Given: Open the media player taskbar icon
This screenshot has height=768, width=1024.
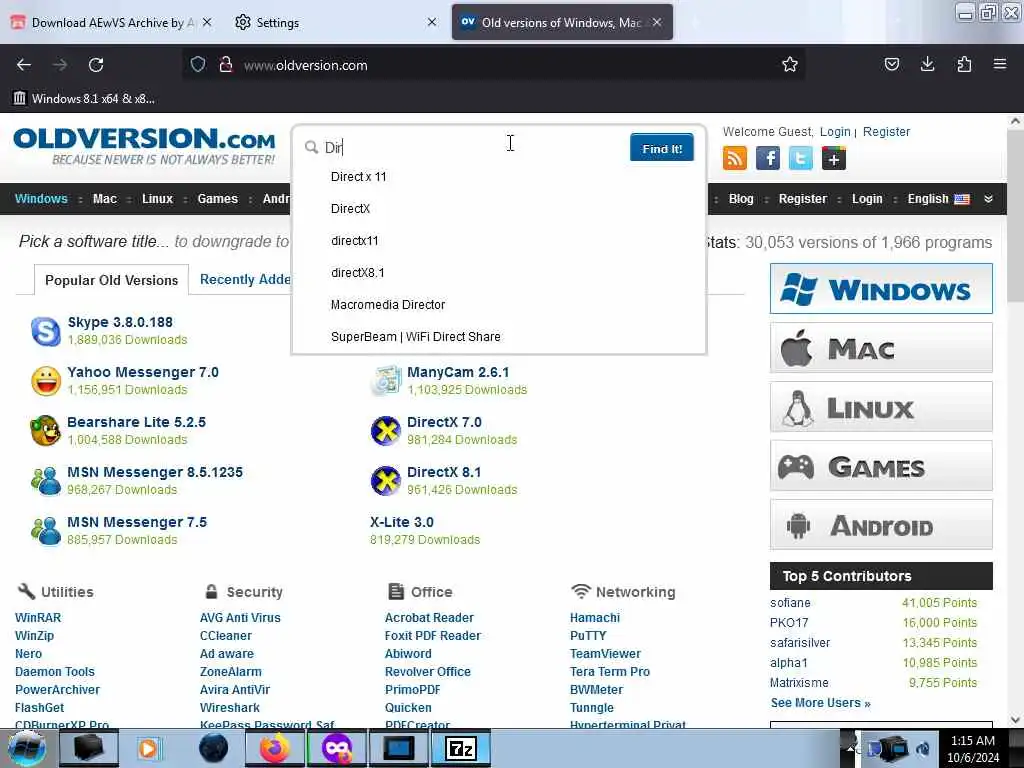Looking at the screenshot, I should coord(150,748).
